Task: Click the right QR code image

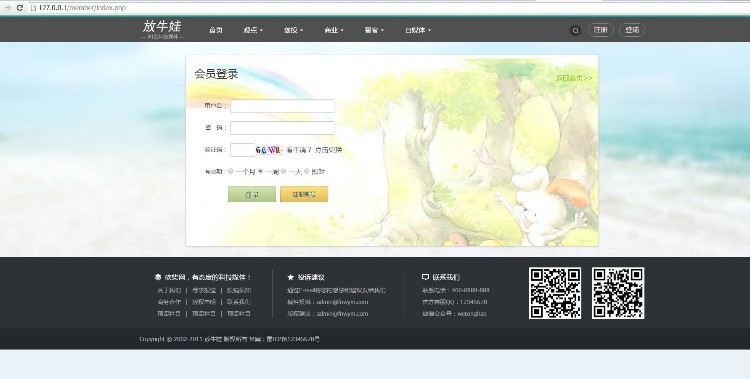Action: coord(618,293)
